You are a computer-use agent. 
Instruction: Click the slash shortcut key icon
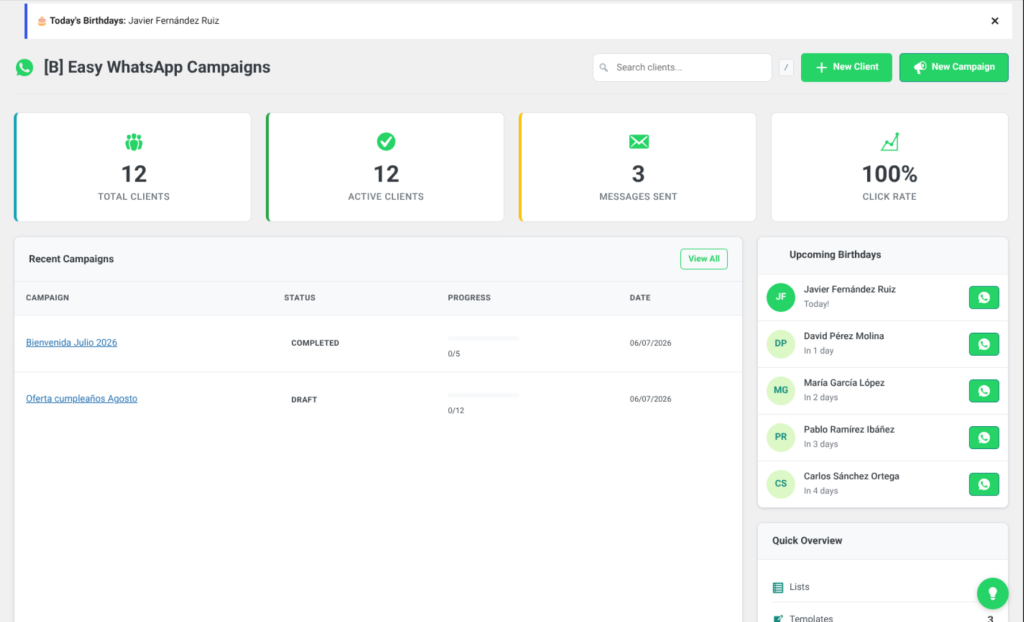click(x=786, y=67)
